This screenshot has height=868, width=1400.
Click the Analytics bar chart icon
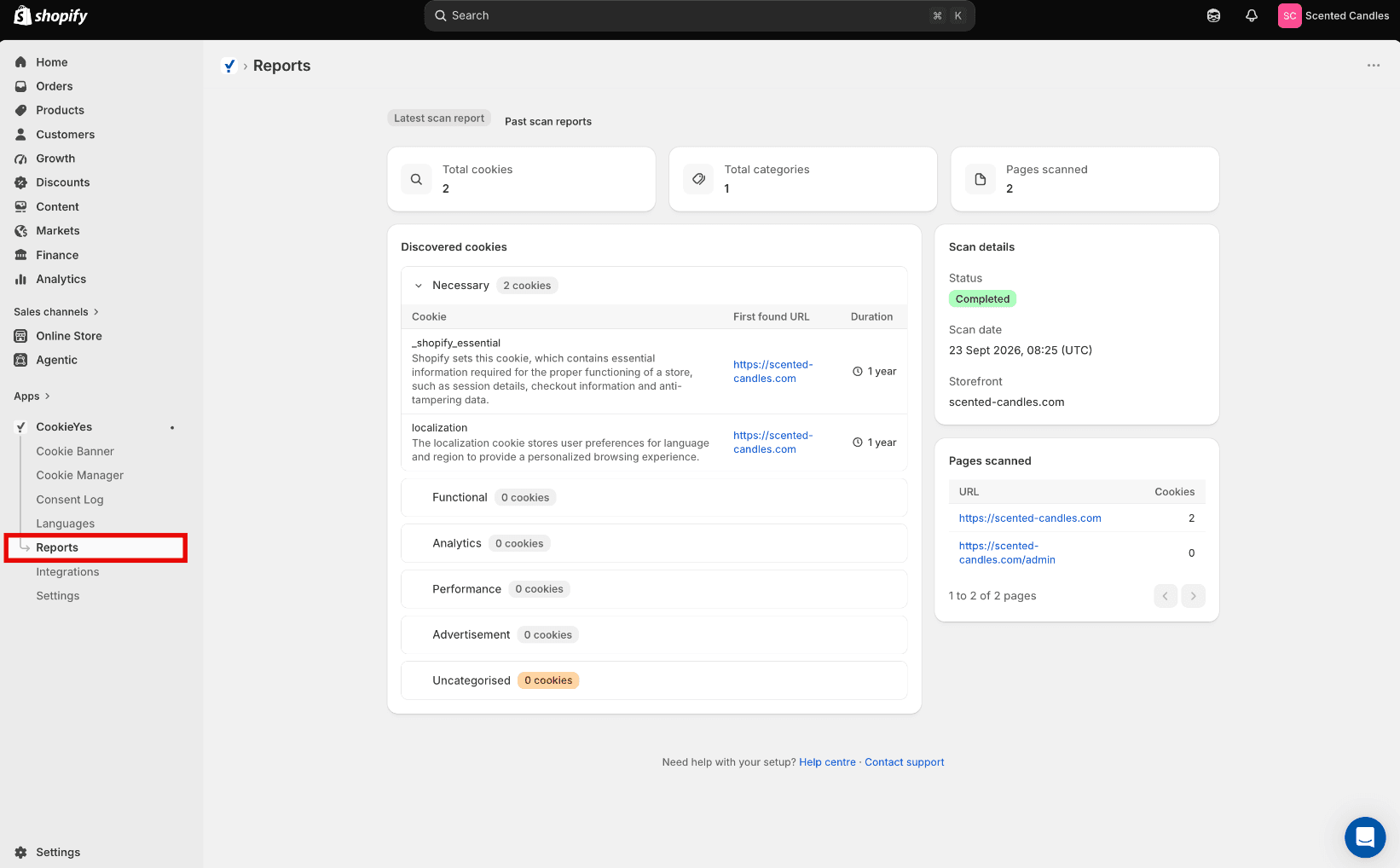click(x=21, y=279)
